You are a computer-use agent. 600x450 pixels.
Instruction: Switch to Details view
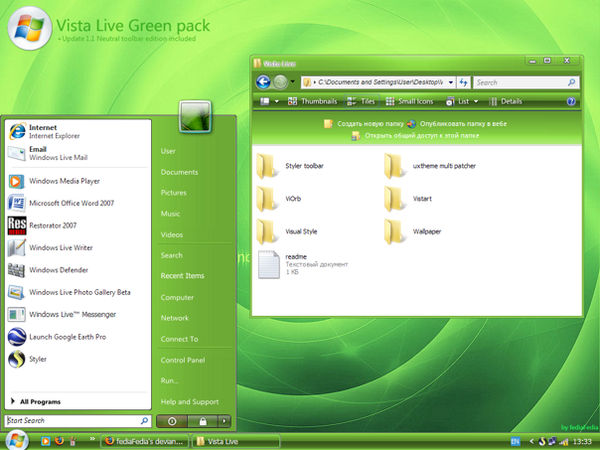506,101
